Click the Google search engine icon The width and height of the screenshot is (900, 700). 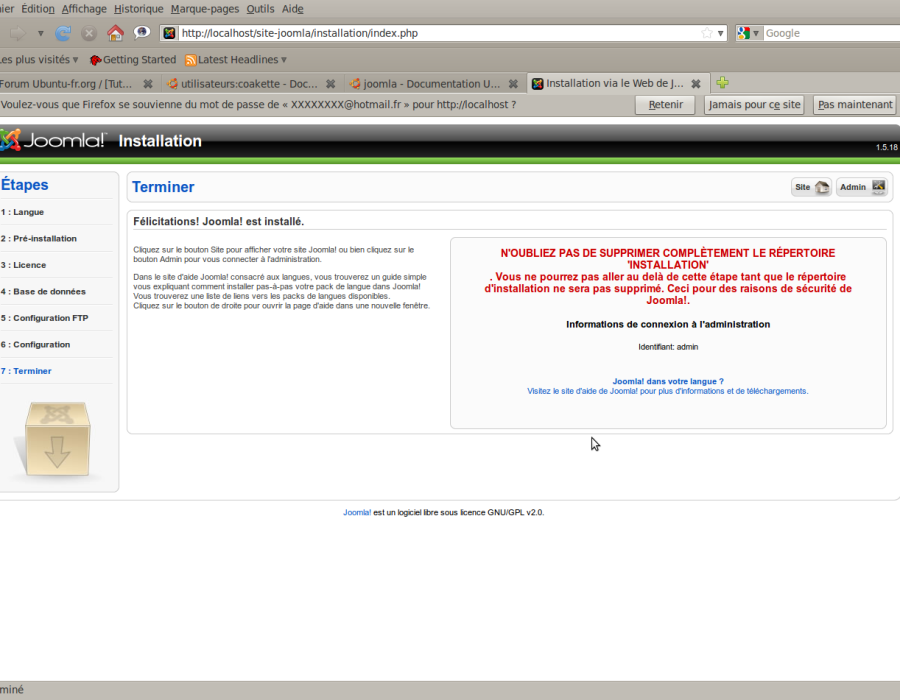[x=744, y=33]
